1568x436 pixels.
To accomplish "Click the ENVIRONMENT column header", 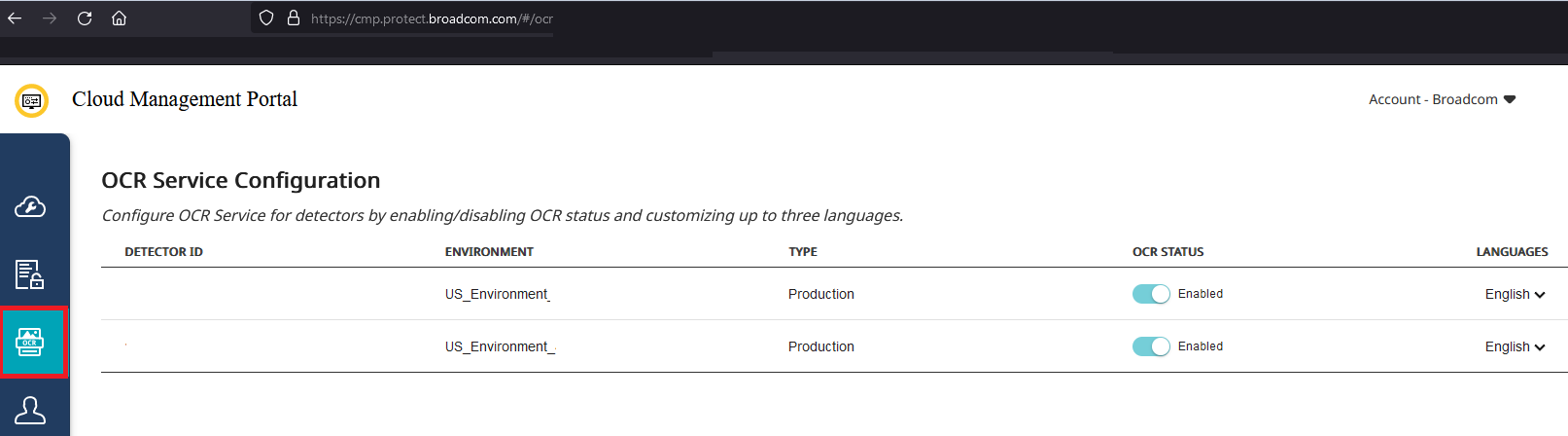I will tap(489, 252).
